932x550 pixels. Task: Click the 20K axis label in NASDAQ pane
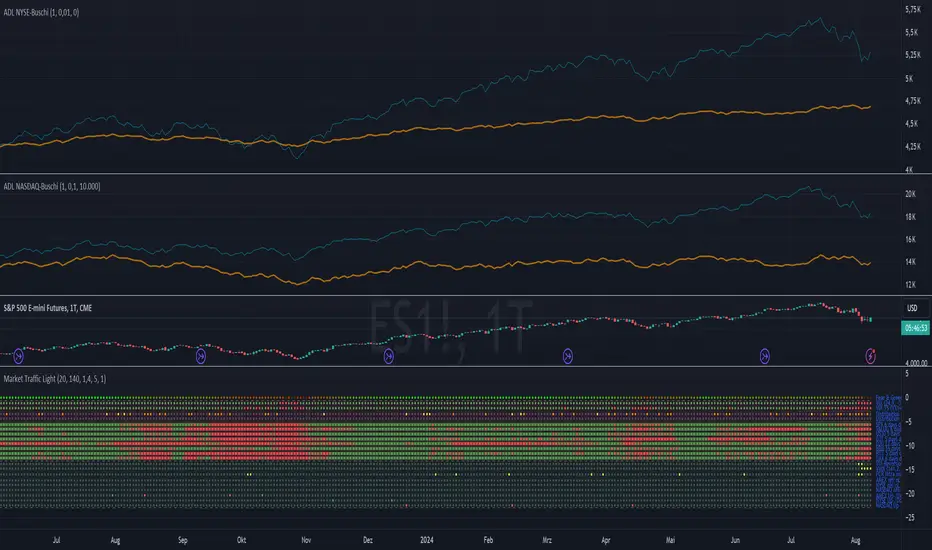[911, 194]
